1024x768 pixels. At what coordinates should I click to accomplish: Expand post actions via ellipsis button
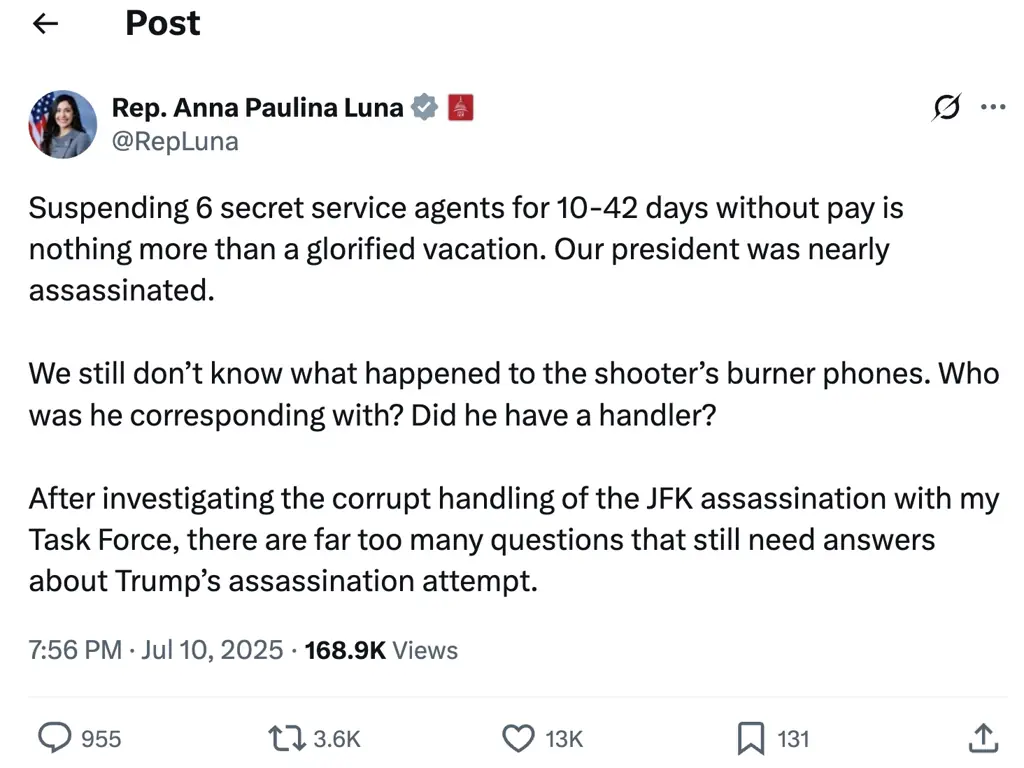[x=993, y=107]
